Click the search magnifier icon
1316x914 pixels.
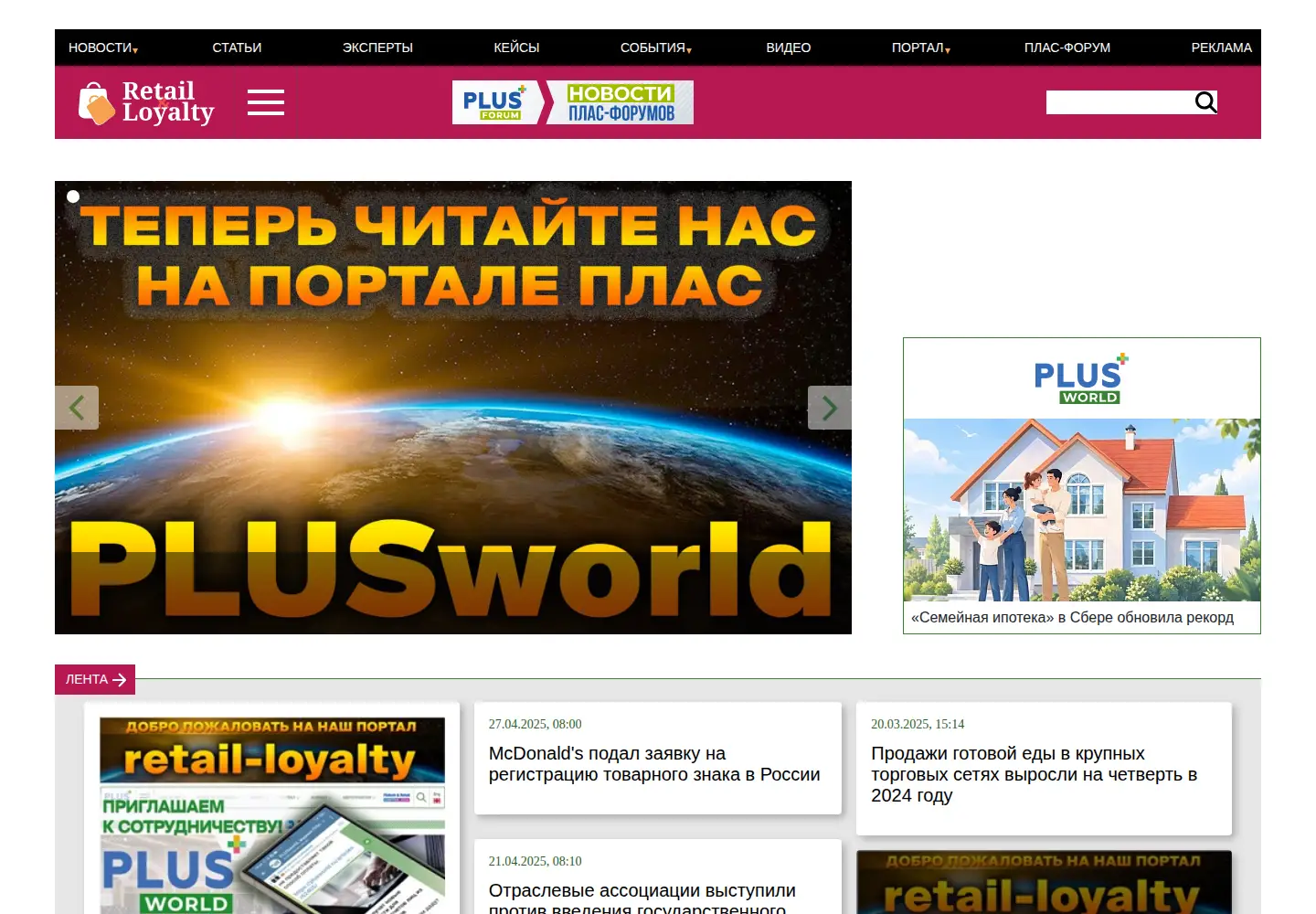coord(1206,102)
